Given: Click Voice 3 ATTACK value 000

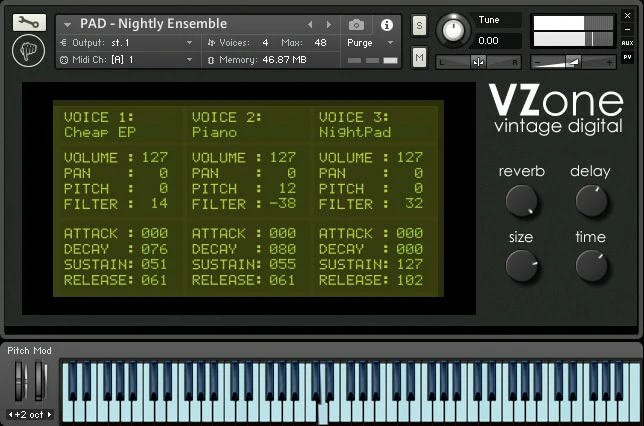Looking at the screenshot, I should [x=409, y=233].
